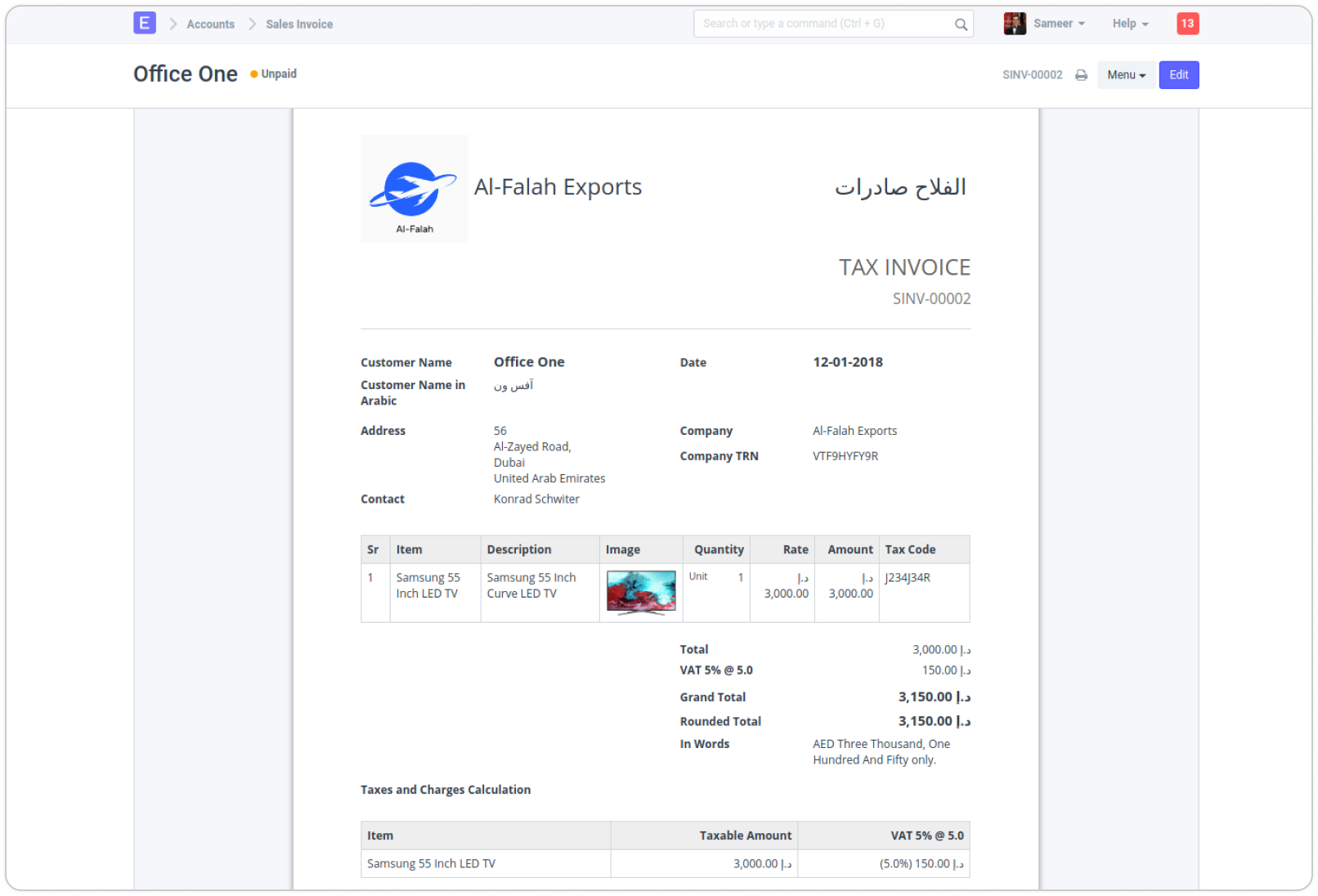Click the customer name value Office One
1318x896 pixels.
point(529,362)
